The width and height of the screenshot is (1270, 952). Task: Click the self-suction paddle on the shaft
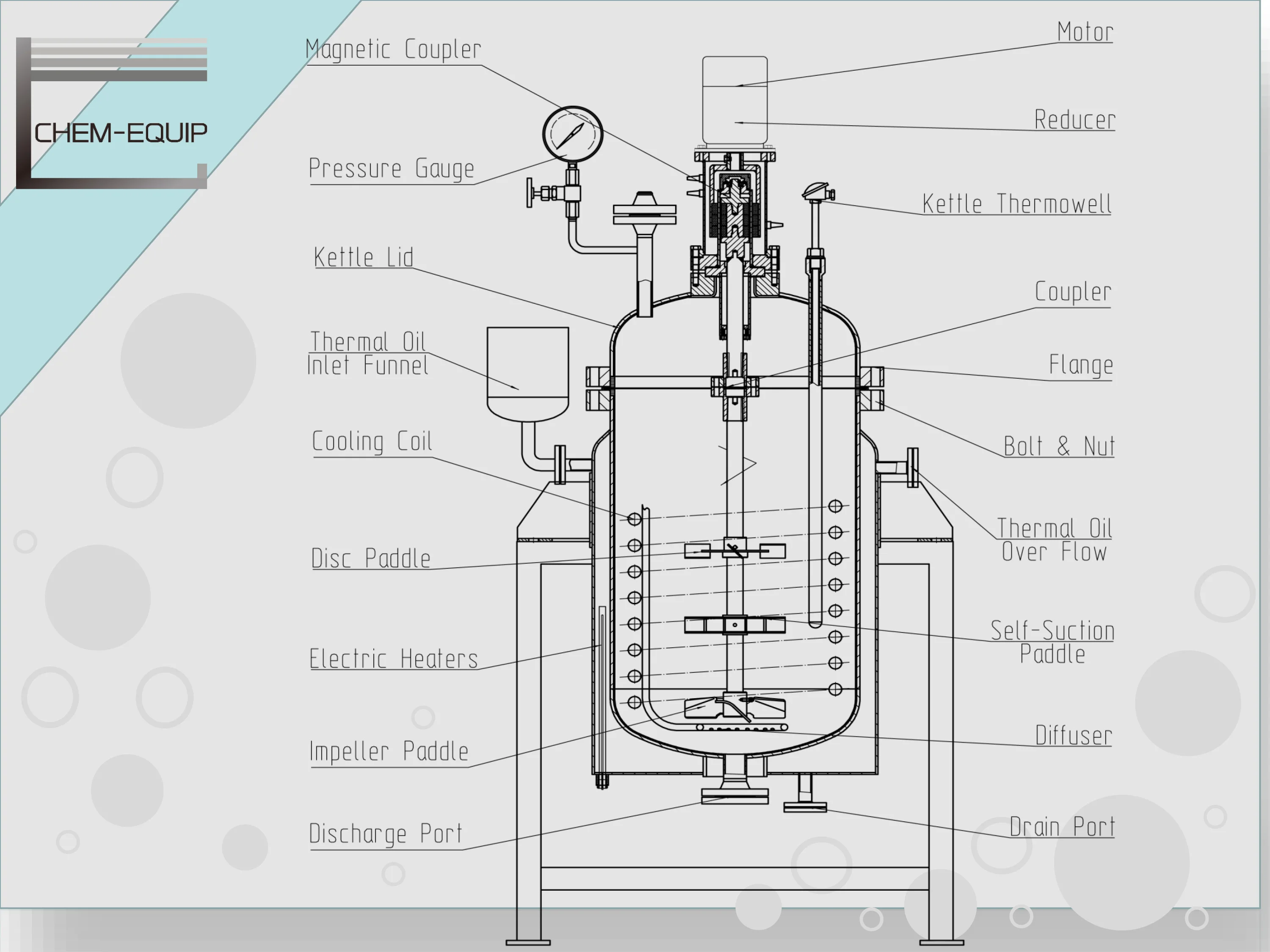(735, 625)
